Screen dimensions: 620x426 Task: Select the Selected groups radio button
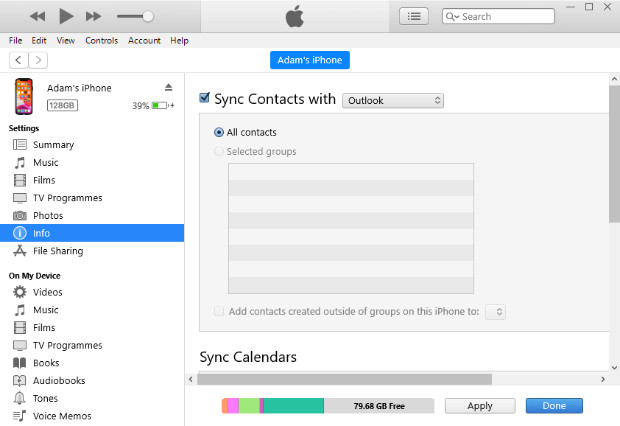click(x=219, y=151)
